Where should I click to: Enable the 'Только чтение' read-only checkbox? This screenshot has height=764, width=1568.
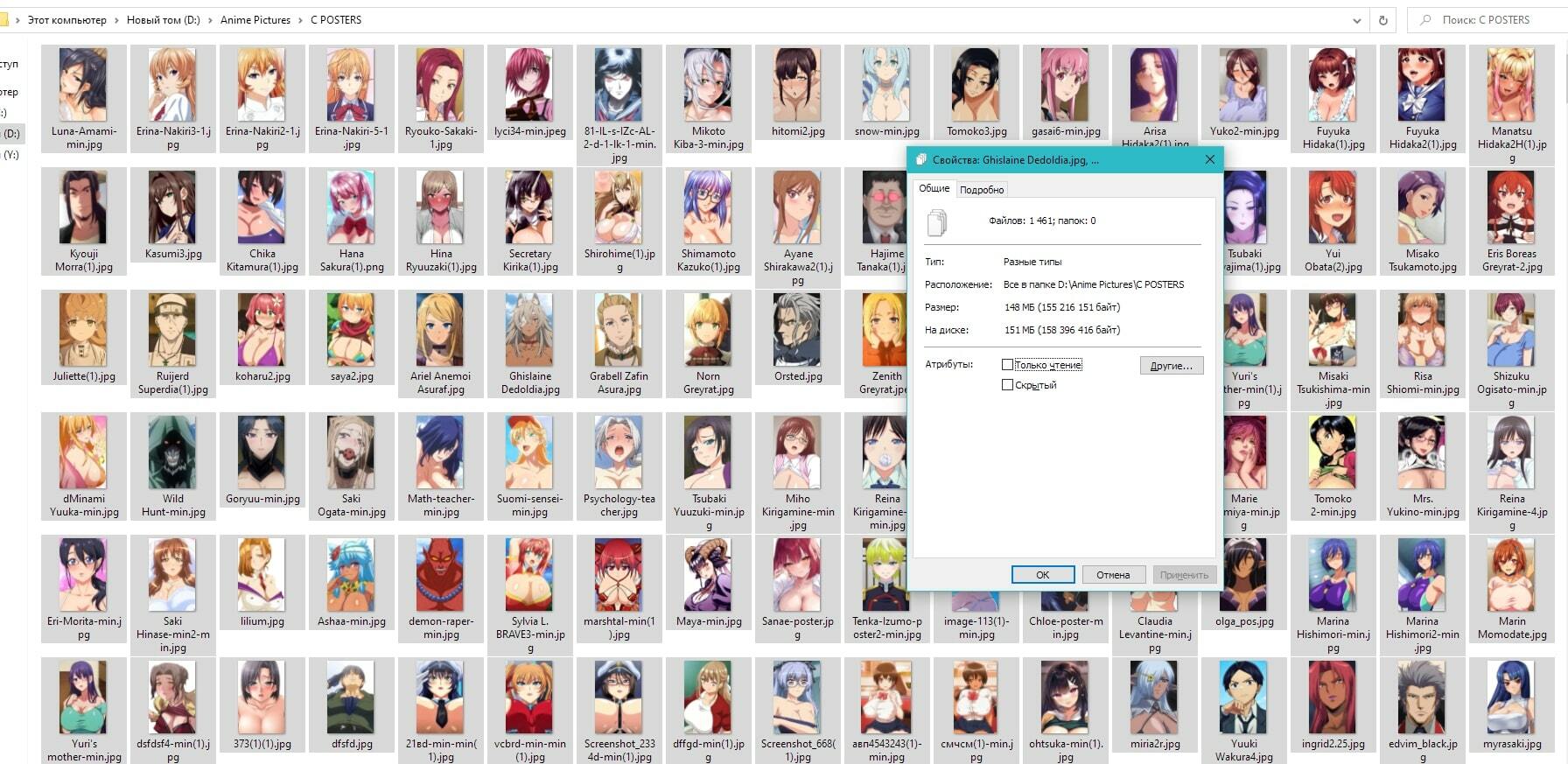[x=1007, y=365]
